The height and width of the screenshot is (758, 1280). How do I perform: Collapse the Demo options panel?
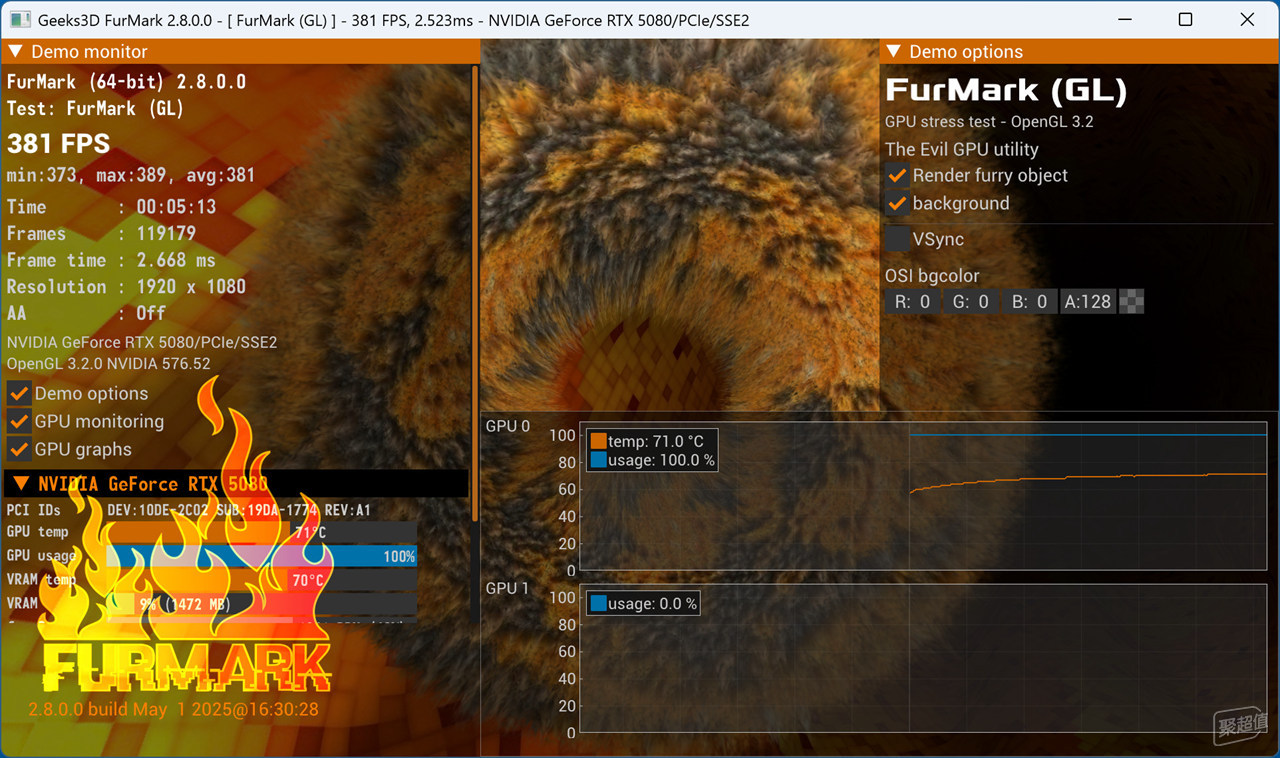pos(895,52)
